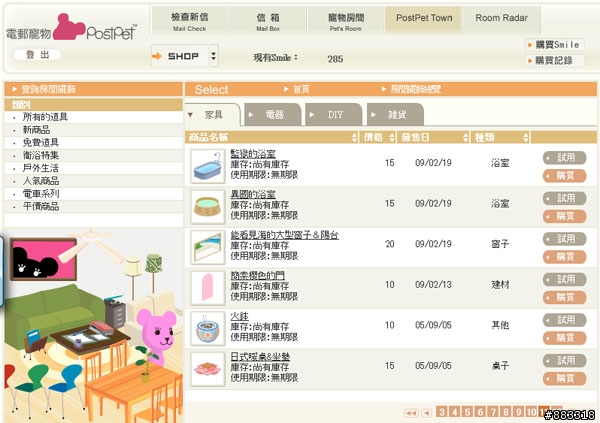Viewport: 600px width, 423px height.
Task: Click pink bear in room preview
Action: [x=157, y=336]
